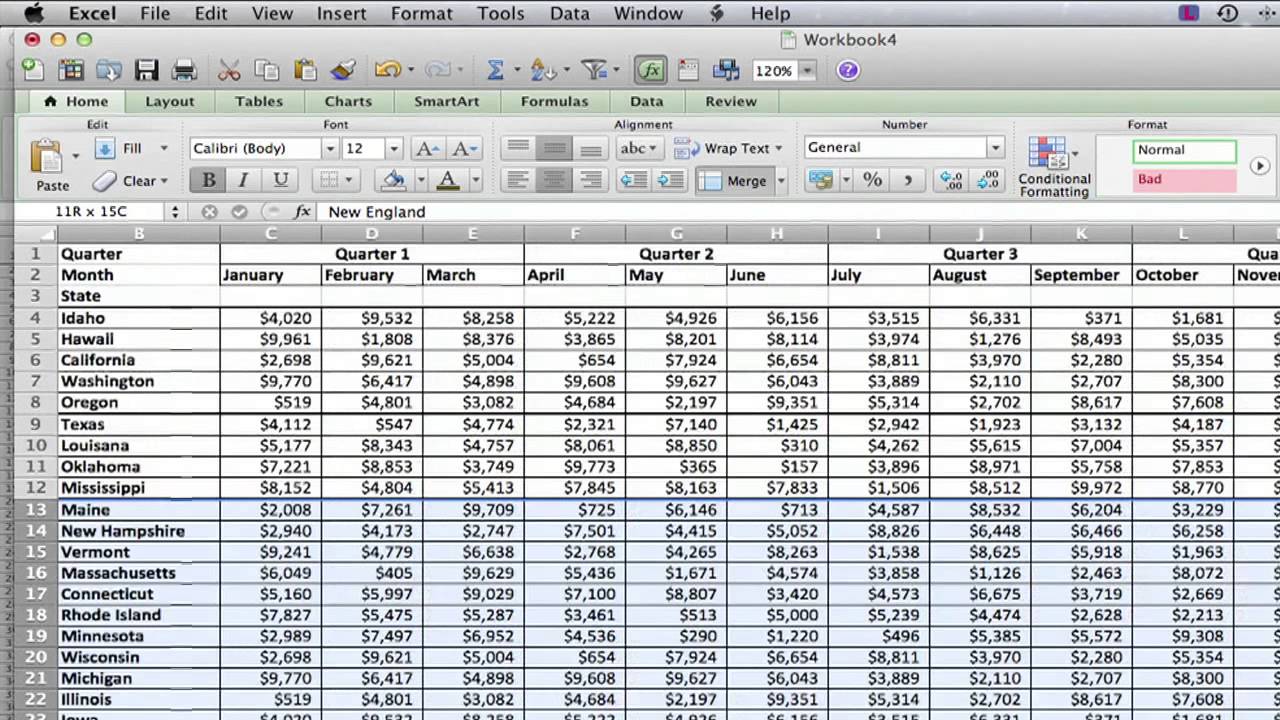
Task: Apply Filter using the funnel icon
Action: 594,70
